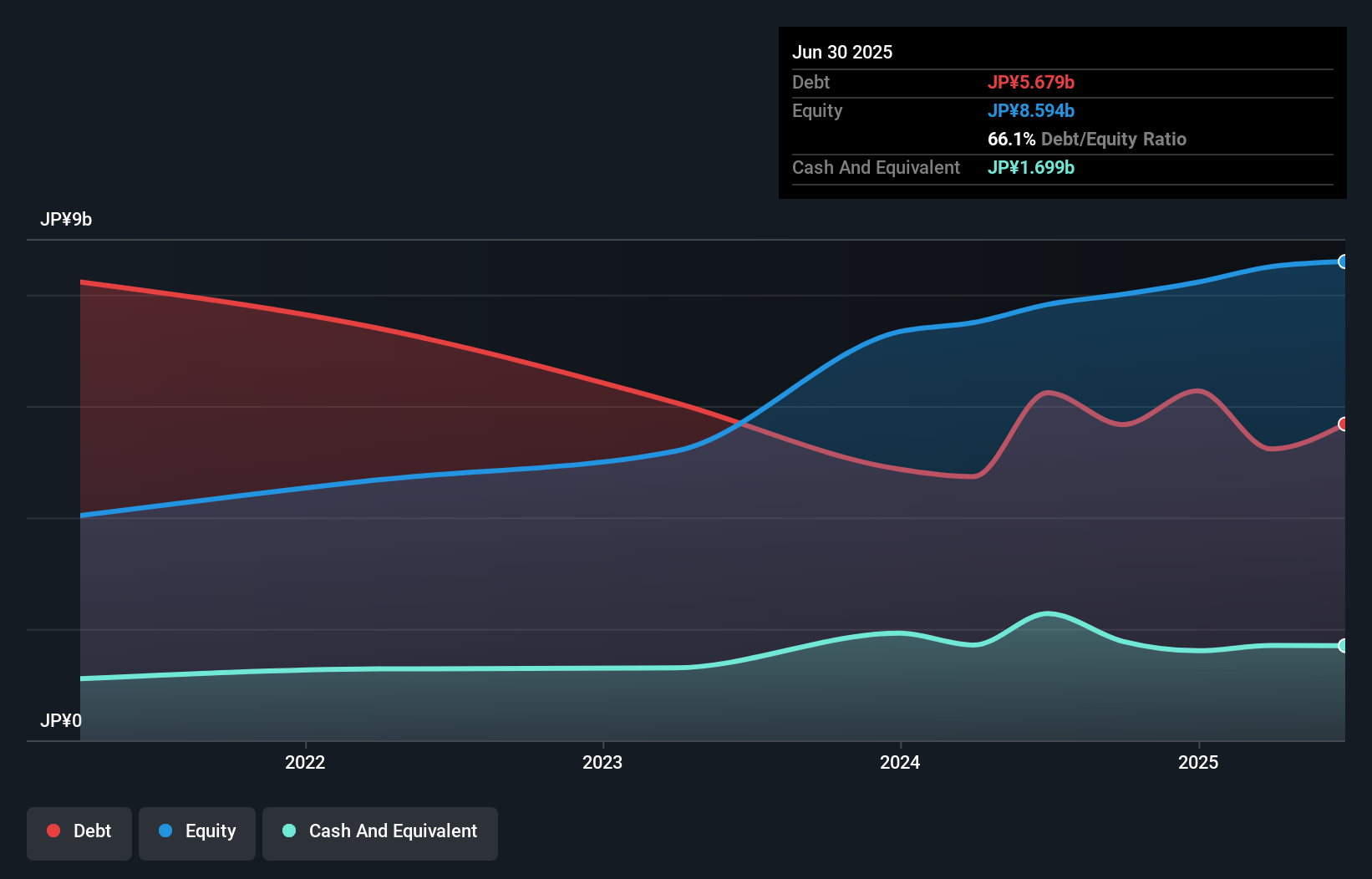This screenshot has height=879, width=1372.
Task: Click the red Debt legend dot
Action: (x=52, y=831)
